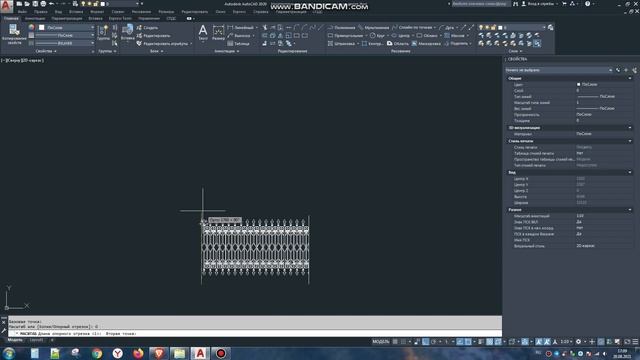Select the Dimension (Размер) tool
This screenshot has height=360, width=640.
[218, 33]
